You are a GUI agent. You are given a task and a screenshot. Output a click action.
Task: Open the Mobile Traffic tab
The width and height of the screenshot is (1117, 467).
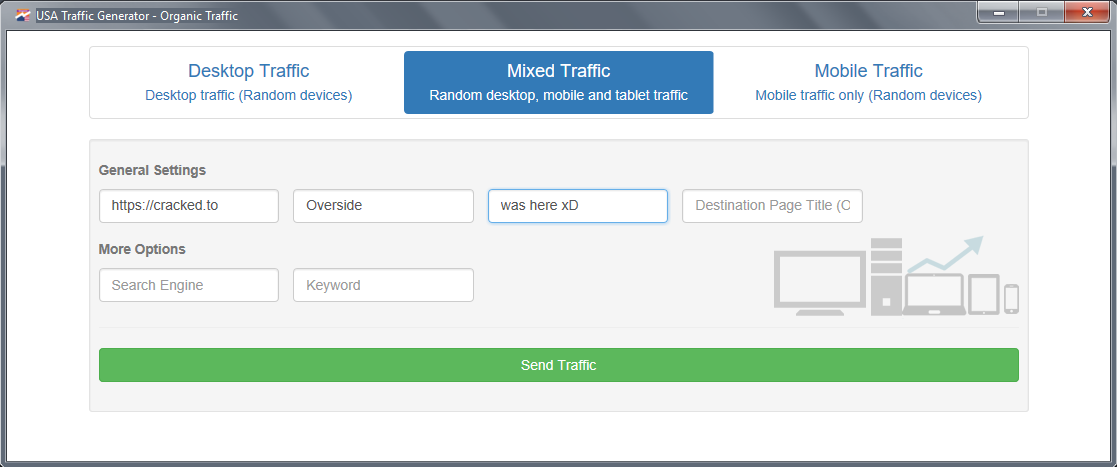868,83
